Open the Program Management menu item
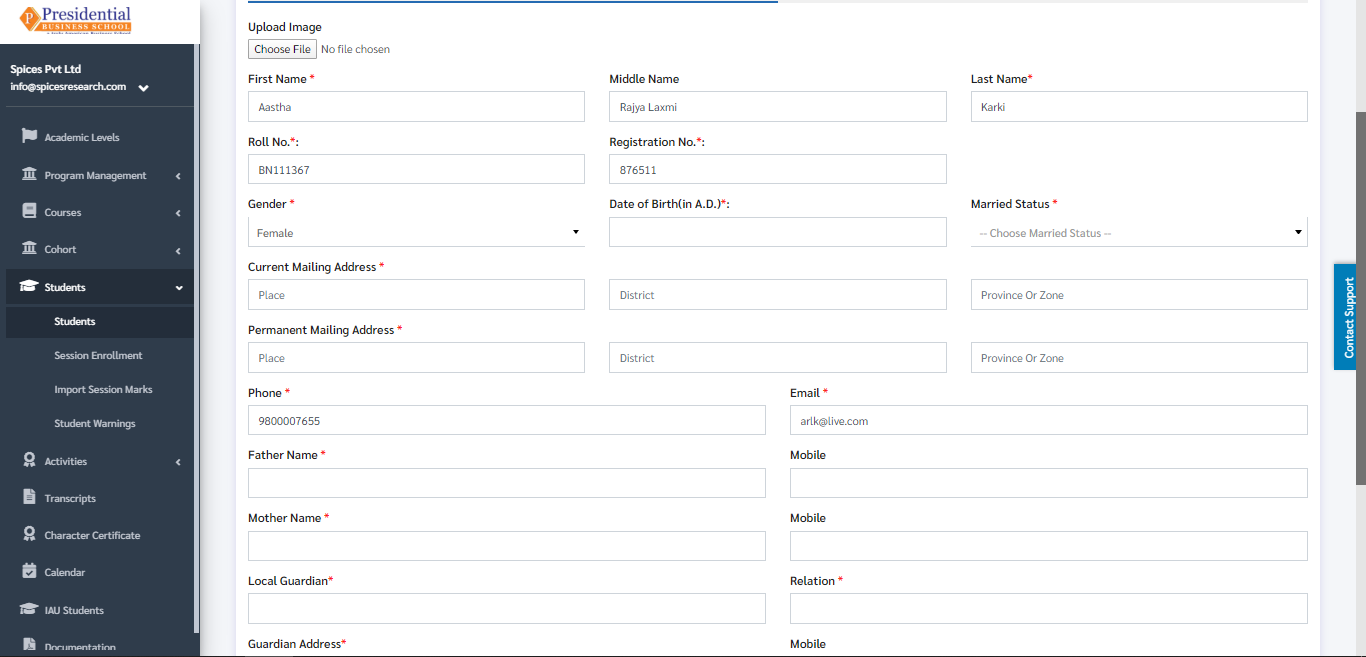The image size is (1366, 657). pyautogui.click(x=95, y=175)
